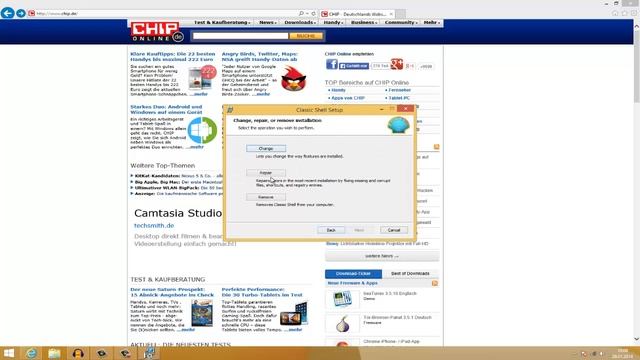Close the CHIP browser tab

(x=391, y=14)
